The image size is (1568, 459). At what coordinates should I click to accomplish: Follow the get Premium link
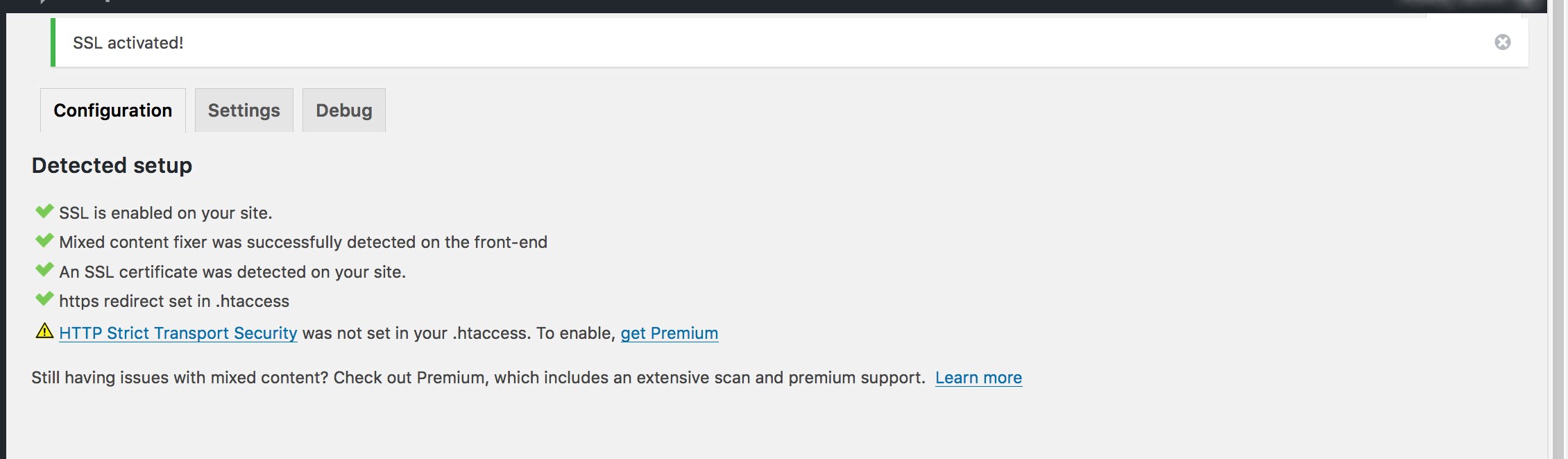tap(670, 333)
